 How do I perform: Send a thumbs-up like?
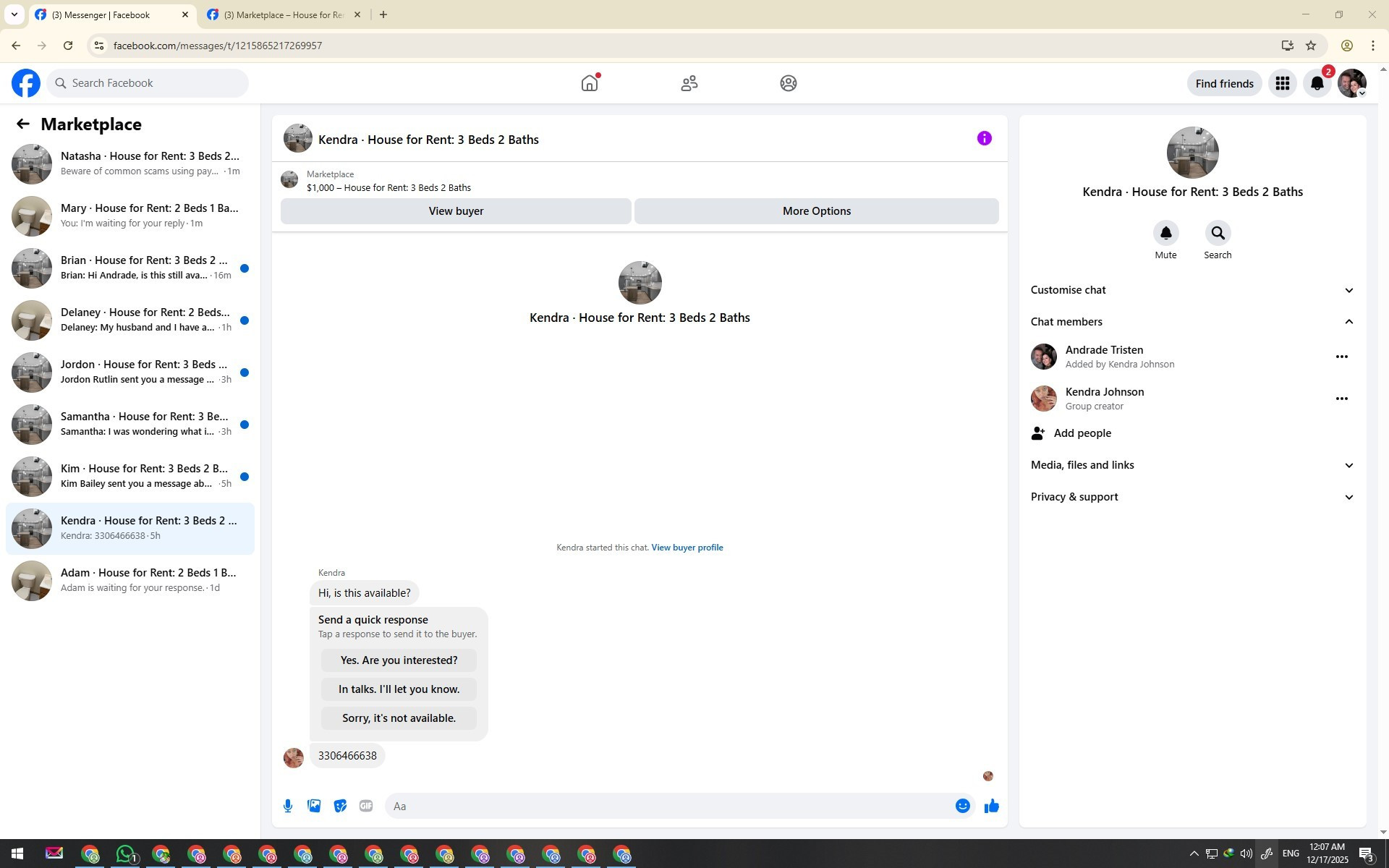tap(991, 806)
